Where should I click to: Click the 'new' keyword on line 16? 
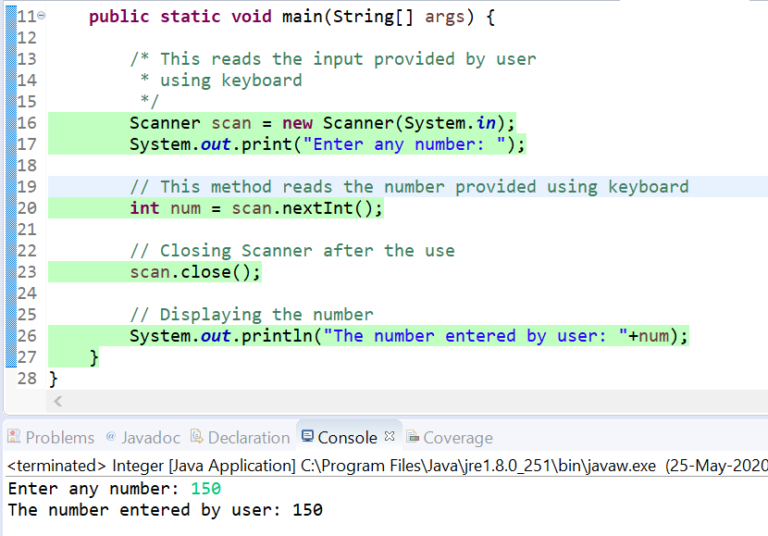point(297,123)
